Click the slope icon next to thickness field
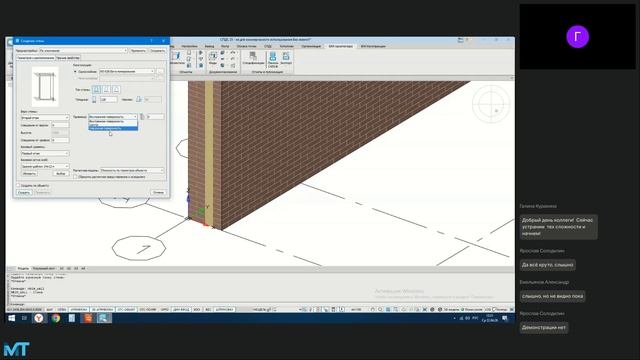 pyautogui.click(x=139, y=99)
